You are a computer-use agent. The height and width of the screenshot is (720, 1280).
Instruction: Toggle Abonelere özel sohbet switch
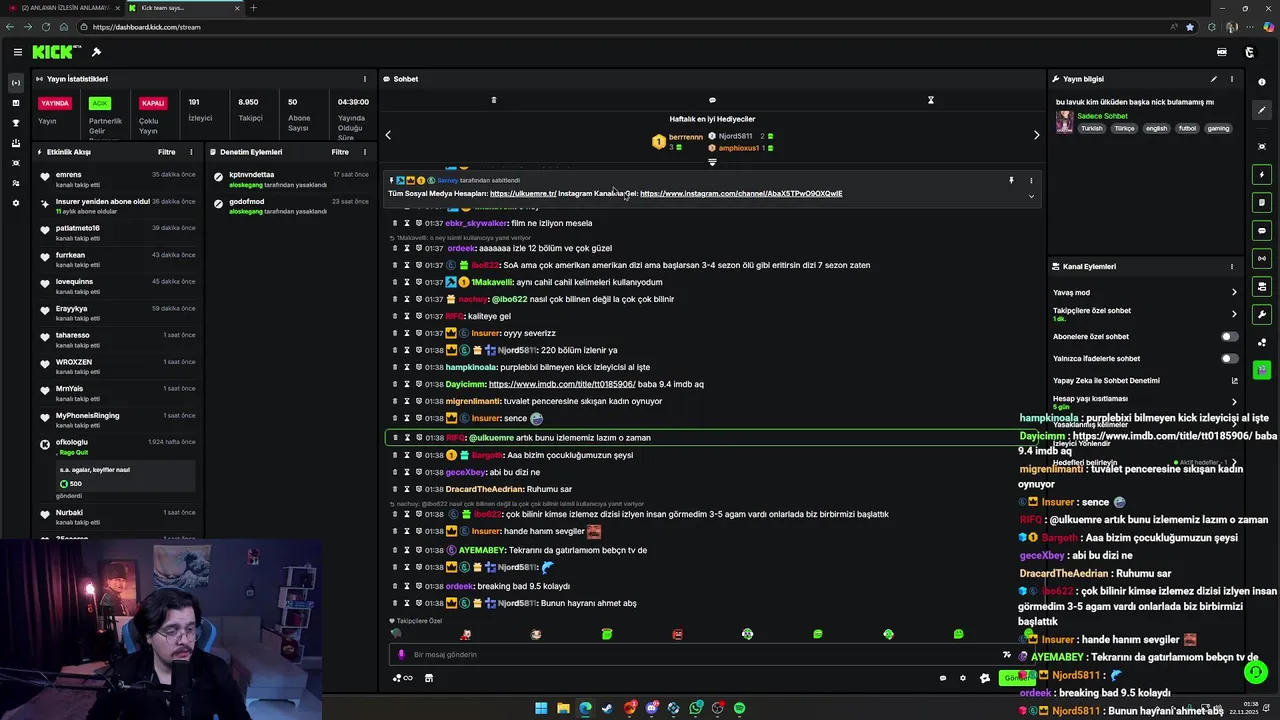coord(1229,337)
